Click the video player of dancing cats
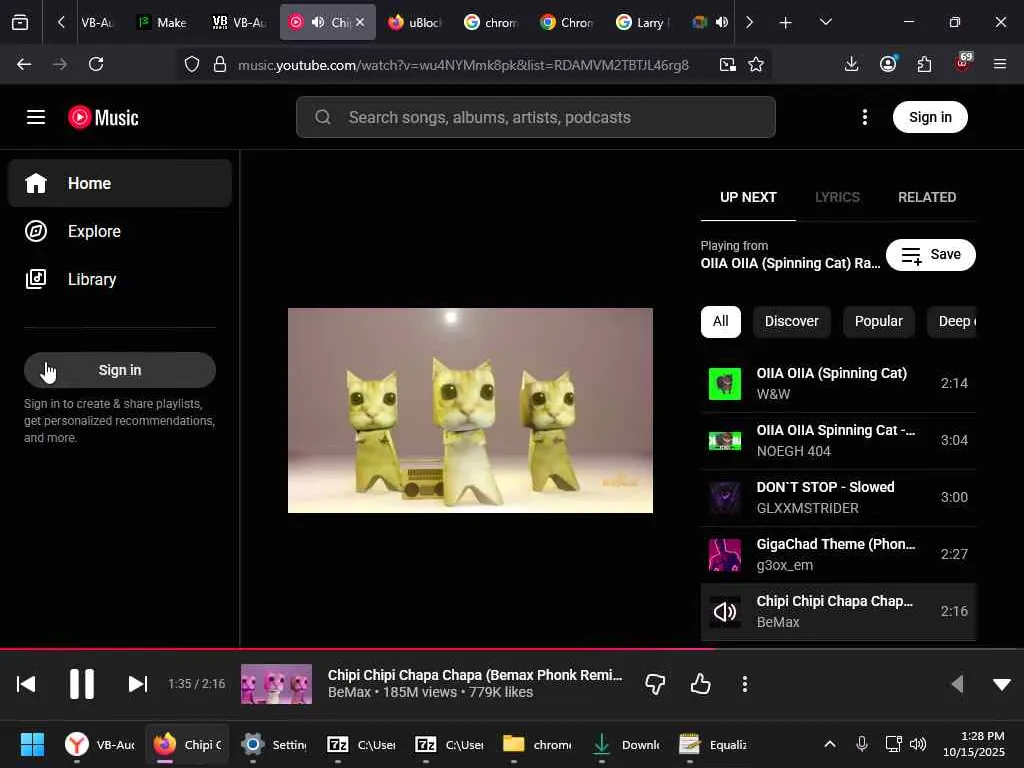 pos(470,410)
